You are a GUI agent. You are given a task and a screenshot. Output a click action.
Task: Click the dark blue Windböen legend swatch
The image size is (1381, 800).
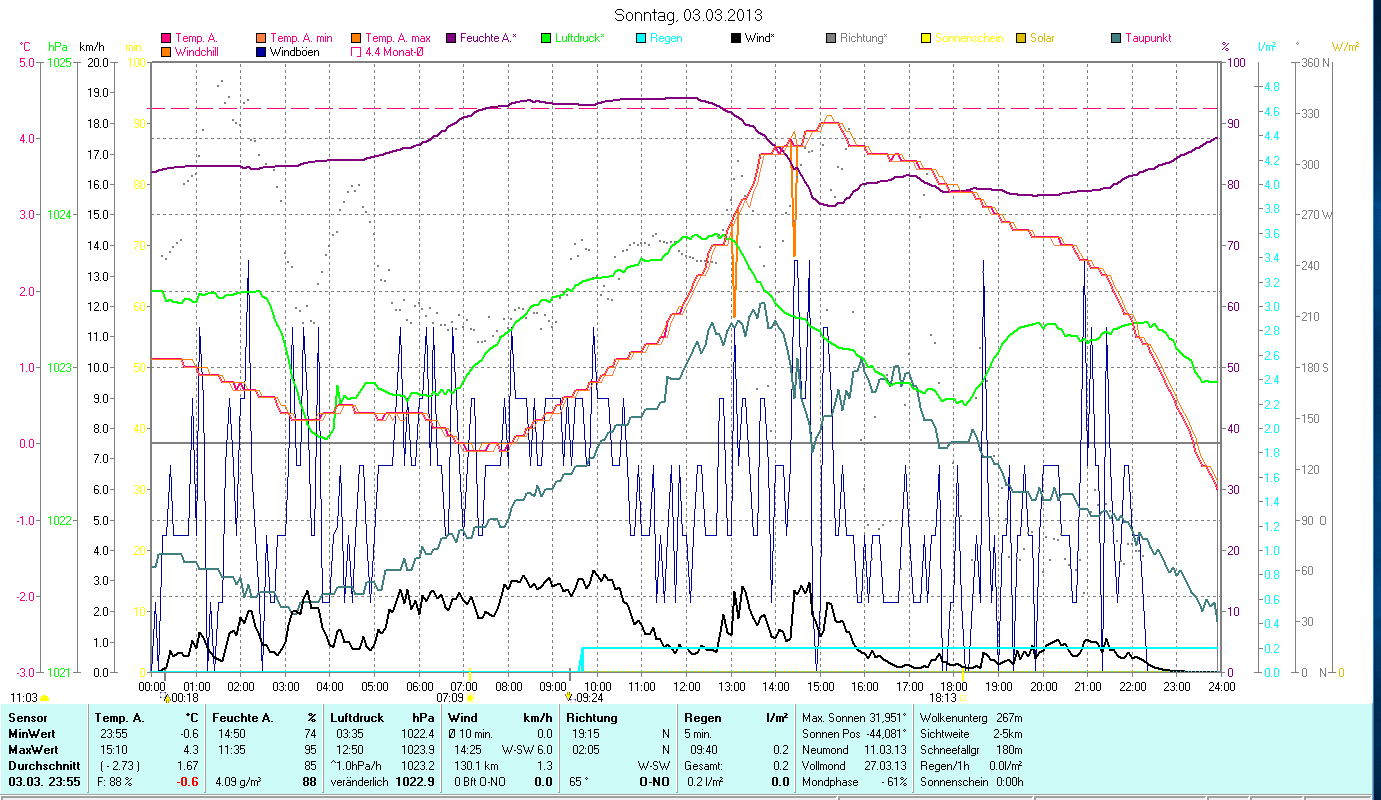point(262,51)
